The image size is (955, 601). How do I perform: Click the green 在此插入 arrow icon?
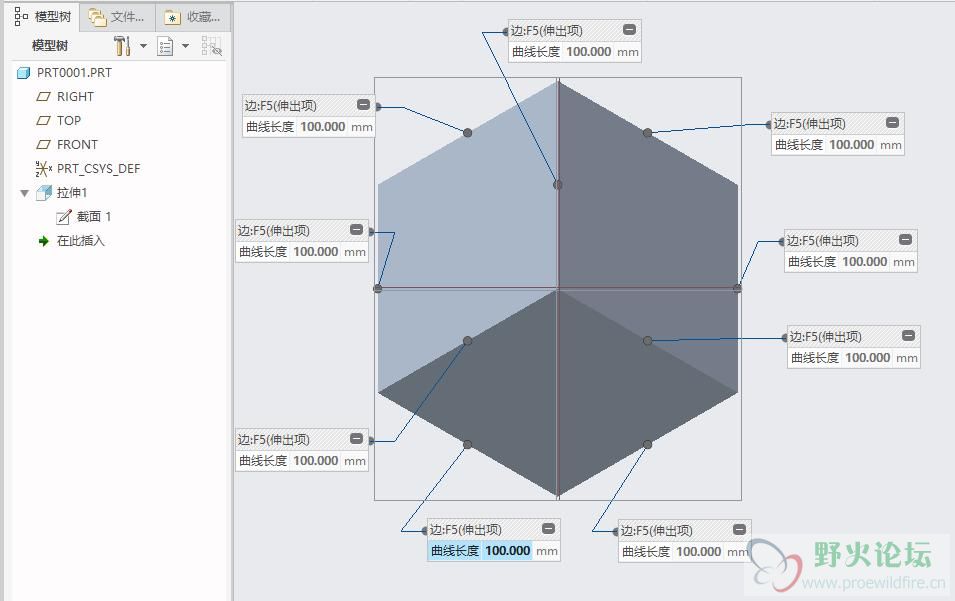pyautogui.click(x=43, y=241)
